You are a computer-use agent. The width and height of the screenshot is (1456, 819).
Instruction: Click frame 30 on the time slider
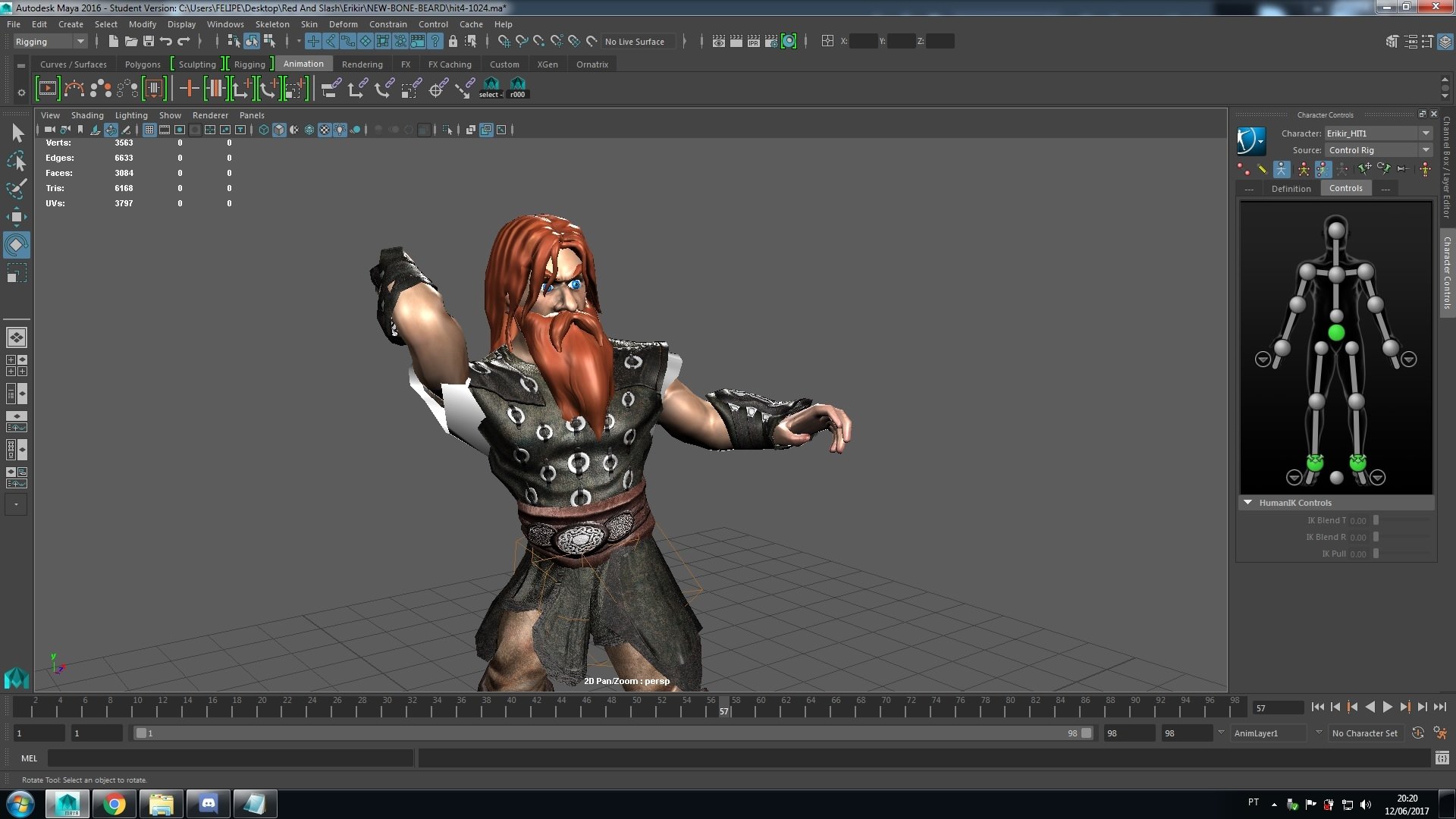point(388,707)
